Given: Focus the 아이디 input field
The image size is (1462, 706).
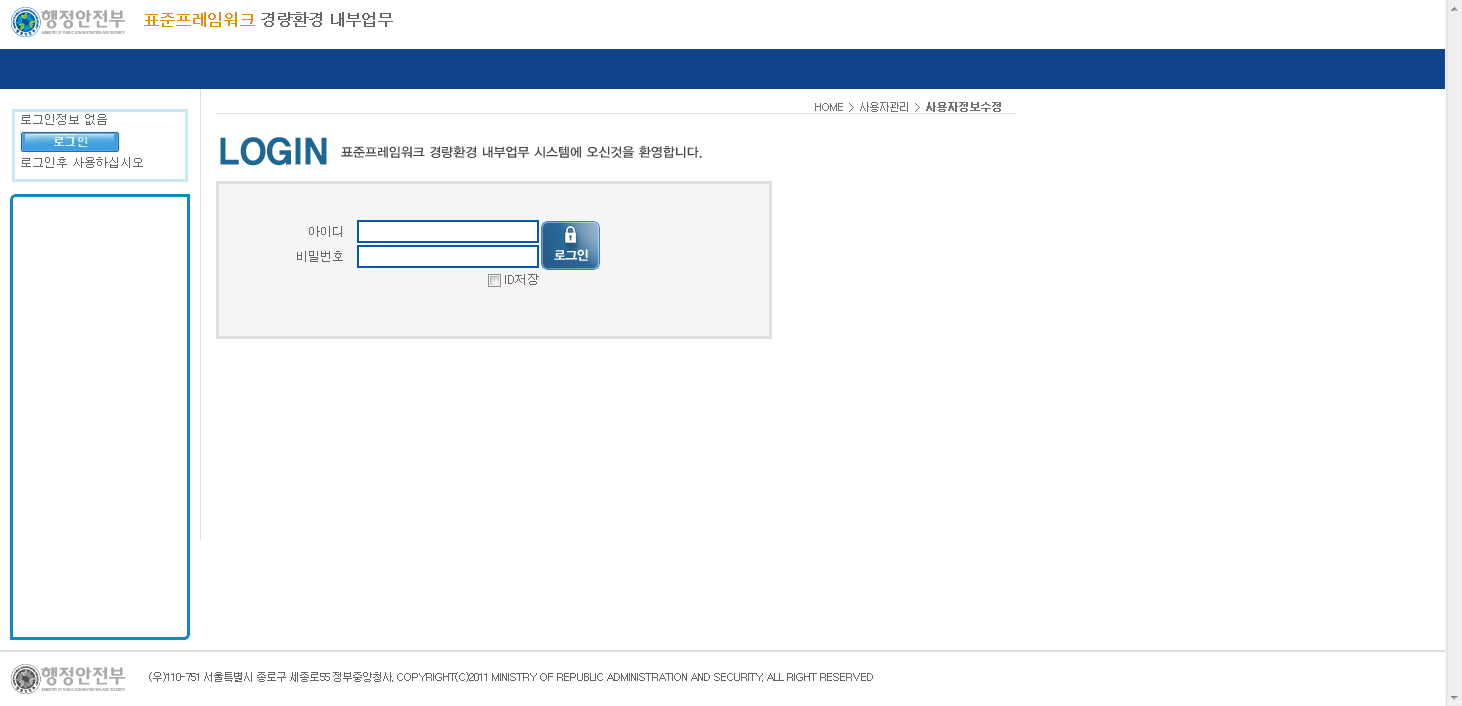Looking at the screenshot, I should point(447,232).
